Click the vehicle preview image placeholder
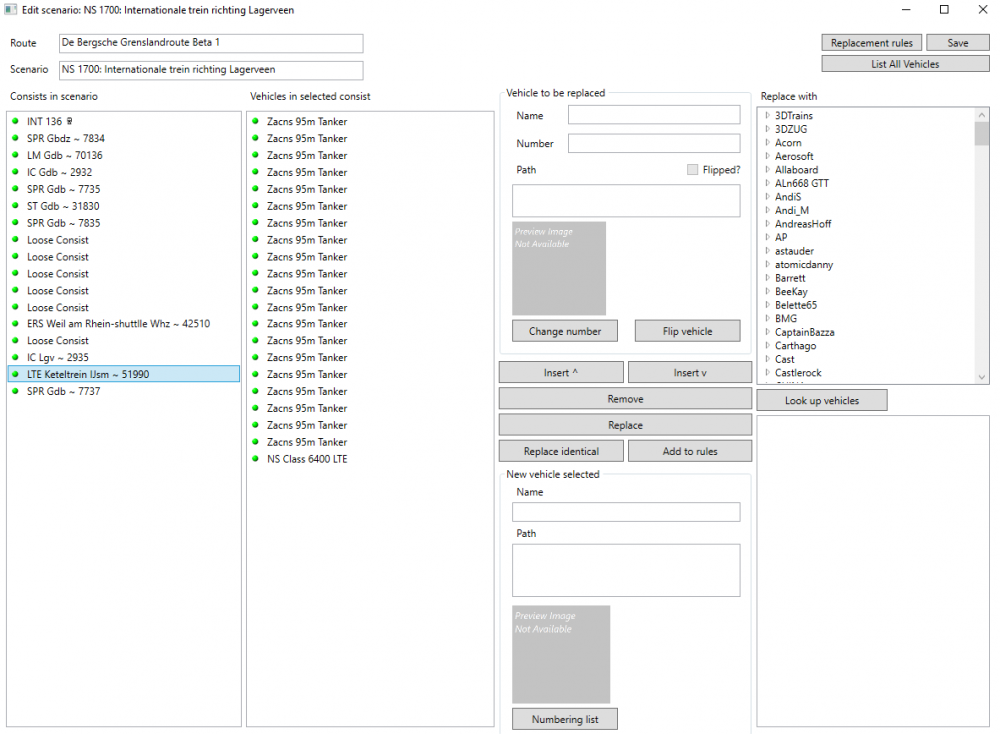1000x734 pixels. 559,268
